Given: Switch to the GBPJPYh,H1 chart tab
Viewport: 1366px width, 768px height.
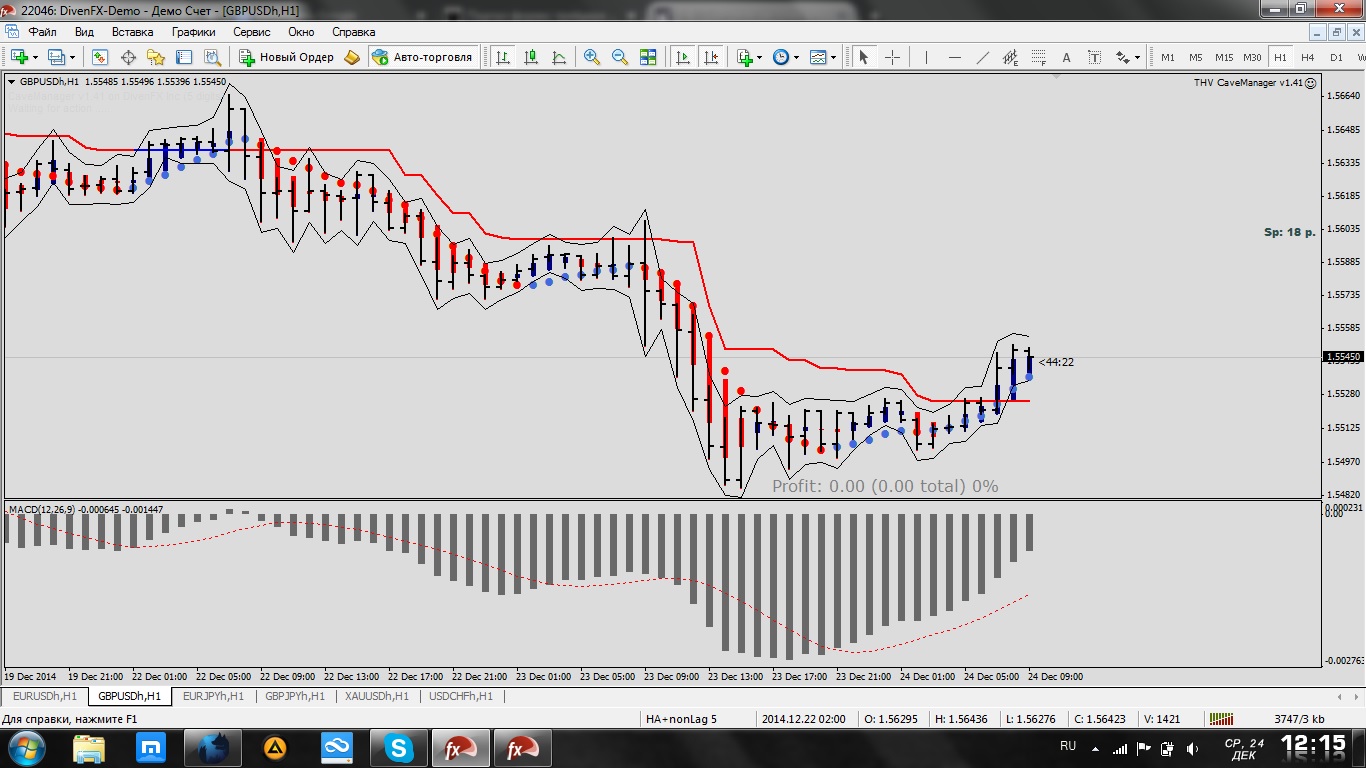Looking at the screenshot, I should coord(295,696).
